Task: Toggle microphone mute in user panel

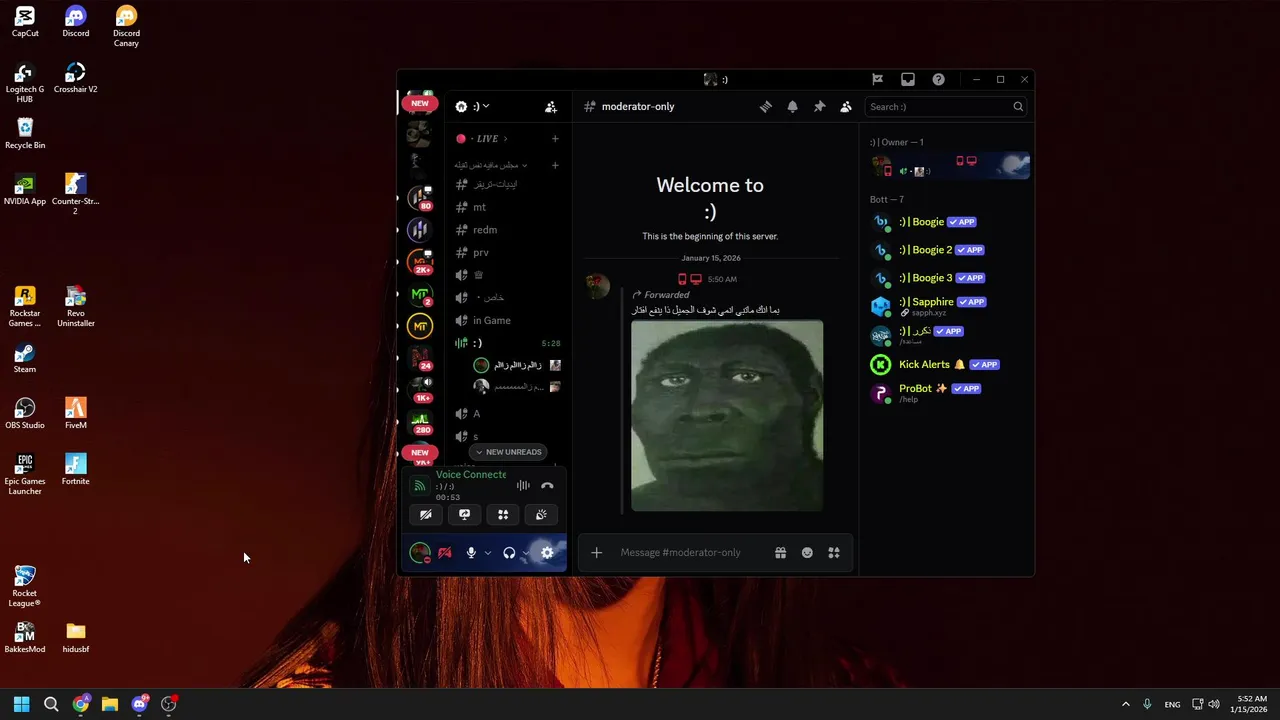Action: tap(471, 553)
